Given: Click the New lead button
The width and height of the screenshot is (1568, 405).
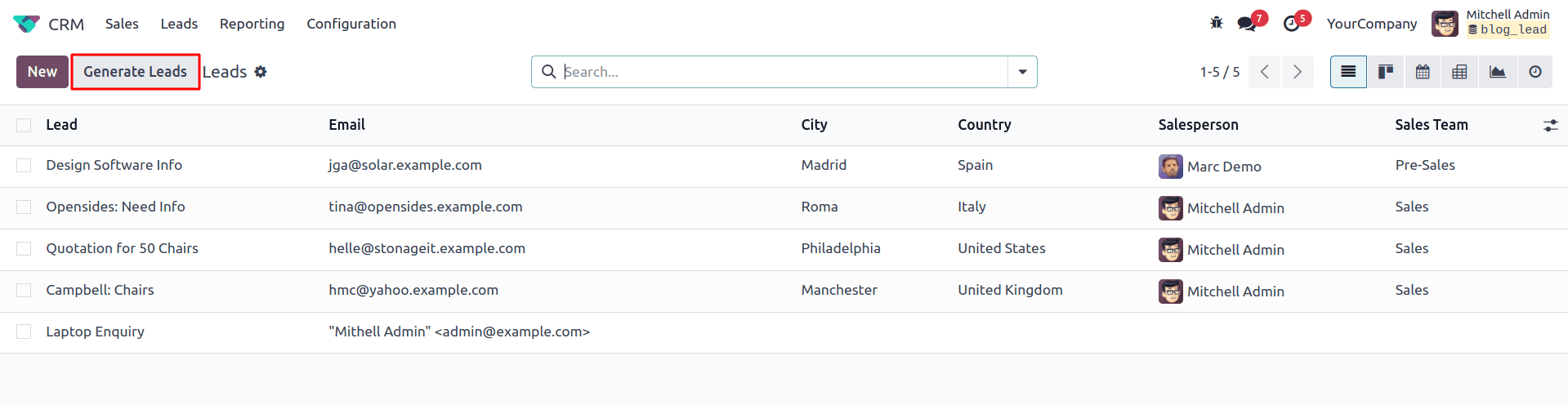Looking at the screenshot, I should pos(42,72).
